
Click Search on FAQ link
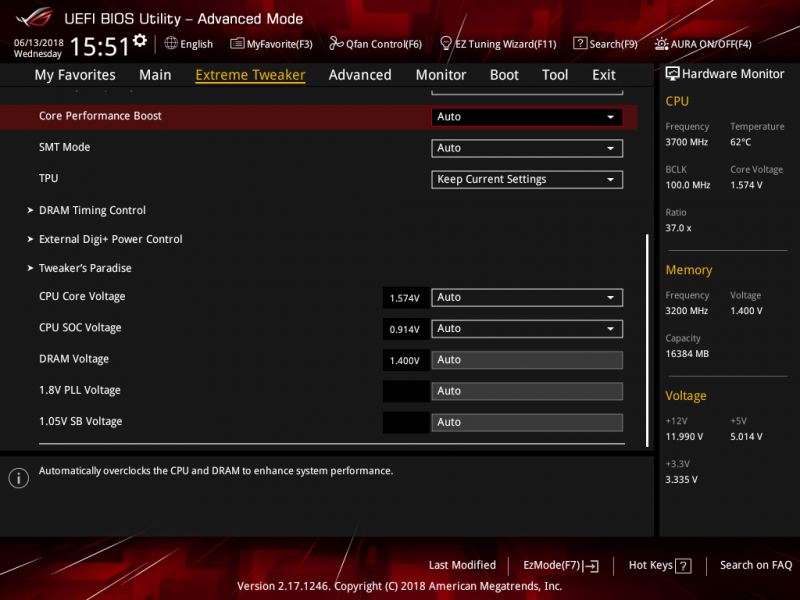pyautogui.click(x=756, y=565)
